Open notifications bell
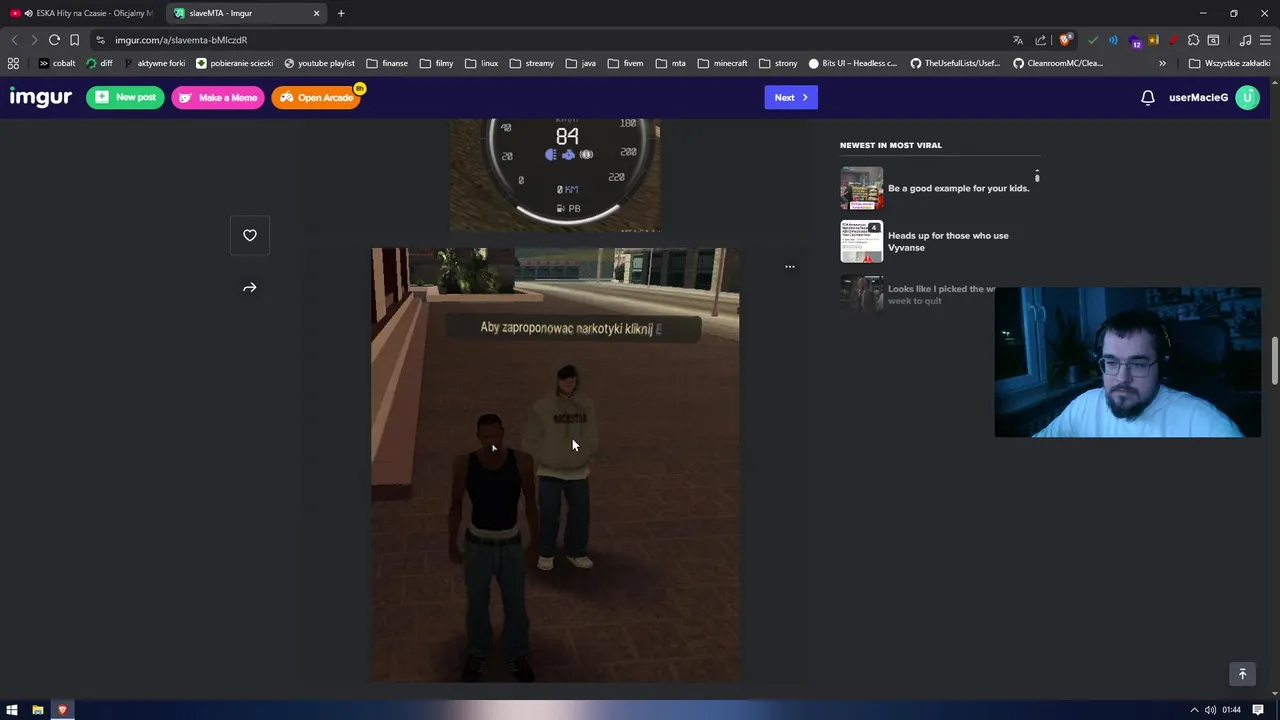The height and width of the screenshot is (720, 1280). pos(1148,97)
